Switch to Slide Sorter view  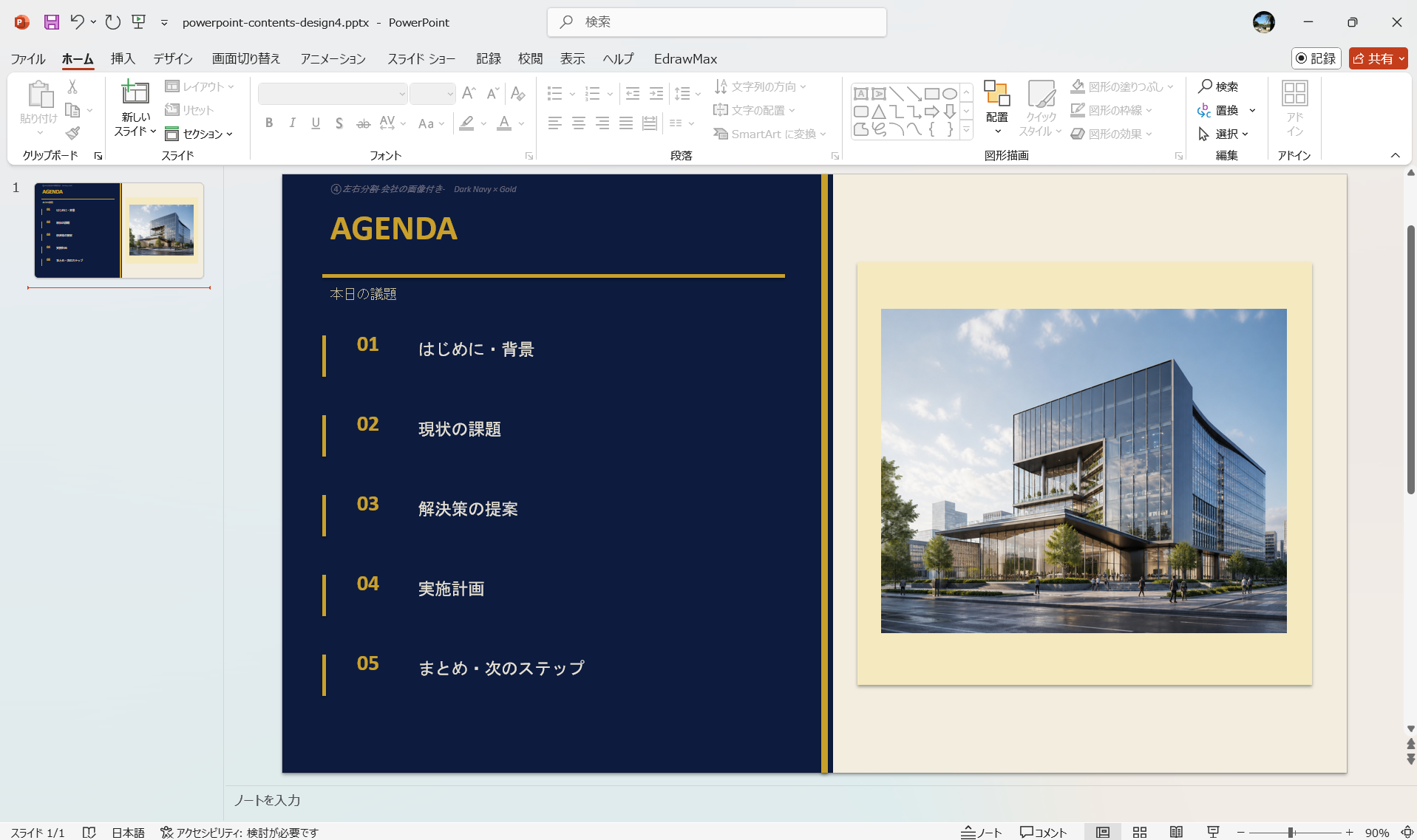tap(1140, 833)
